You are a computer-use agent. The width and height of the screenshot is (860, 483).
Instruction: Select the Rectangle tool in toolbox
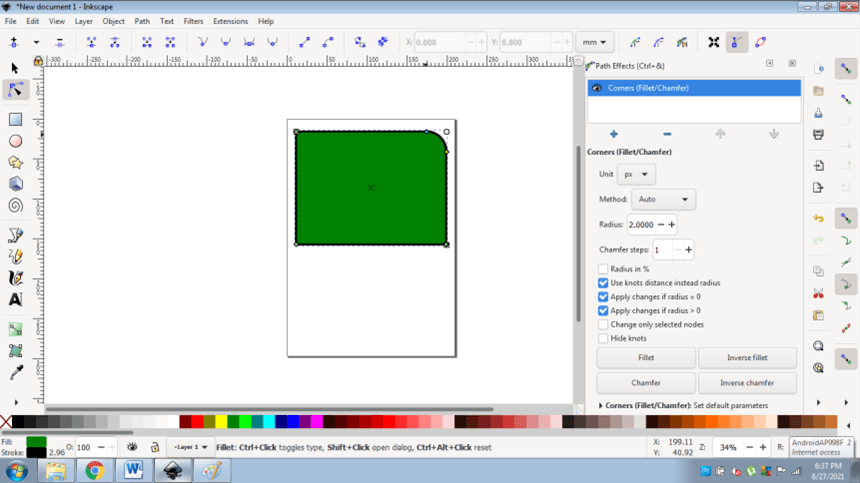[15, 119]
